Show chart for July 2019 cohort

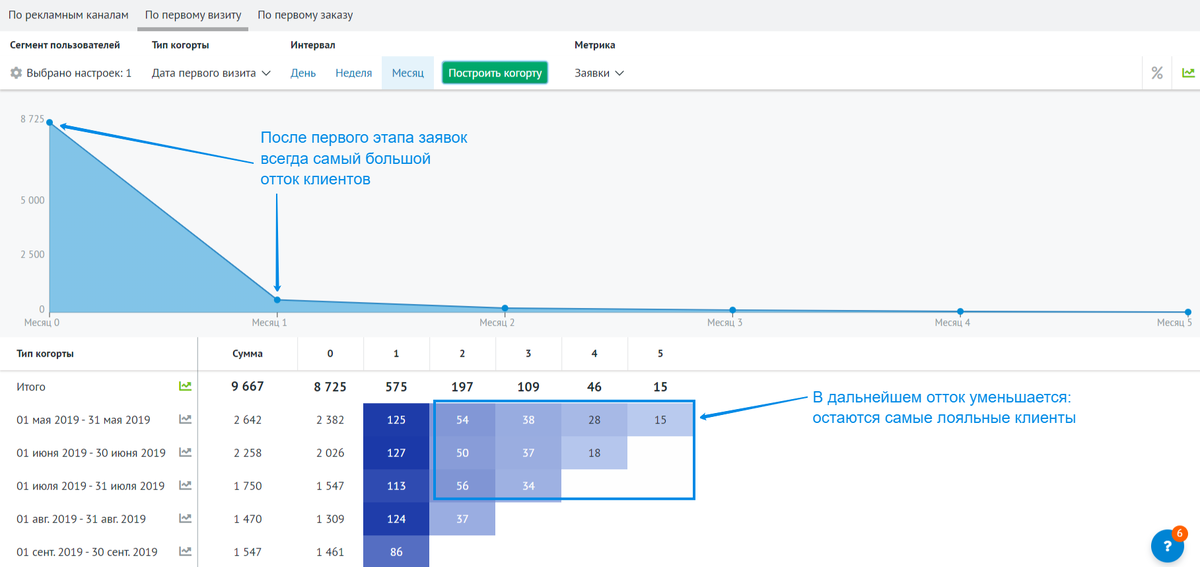185,486
